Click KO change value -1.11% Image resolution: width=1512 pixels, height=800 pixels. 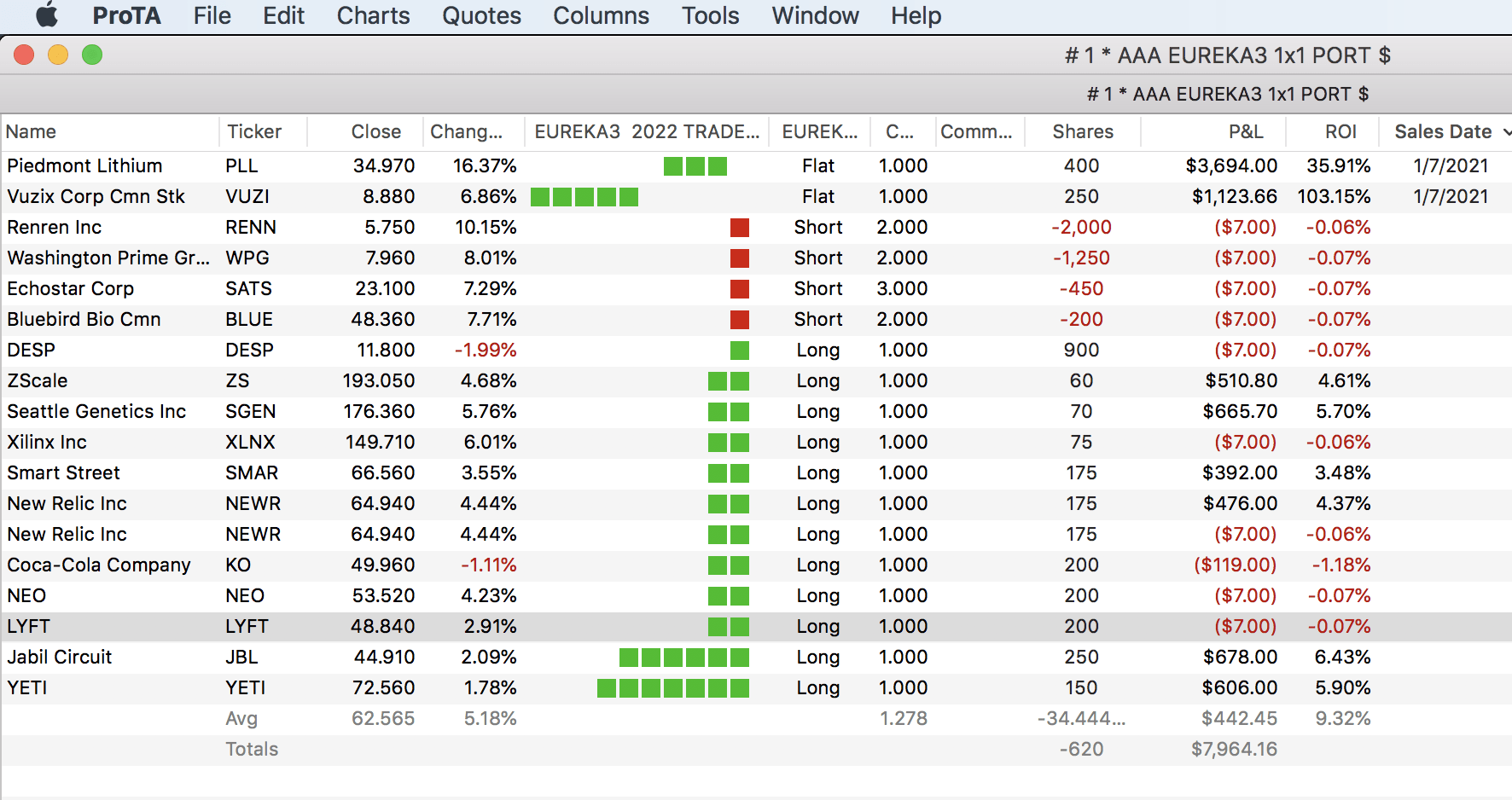(x=489, y=565)
